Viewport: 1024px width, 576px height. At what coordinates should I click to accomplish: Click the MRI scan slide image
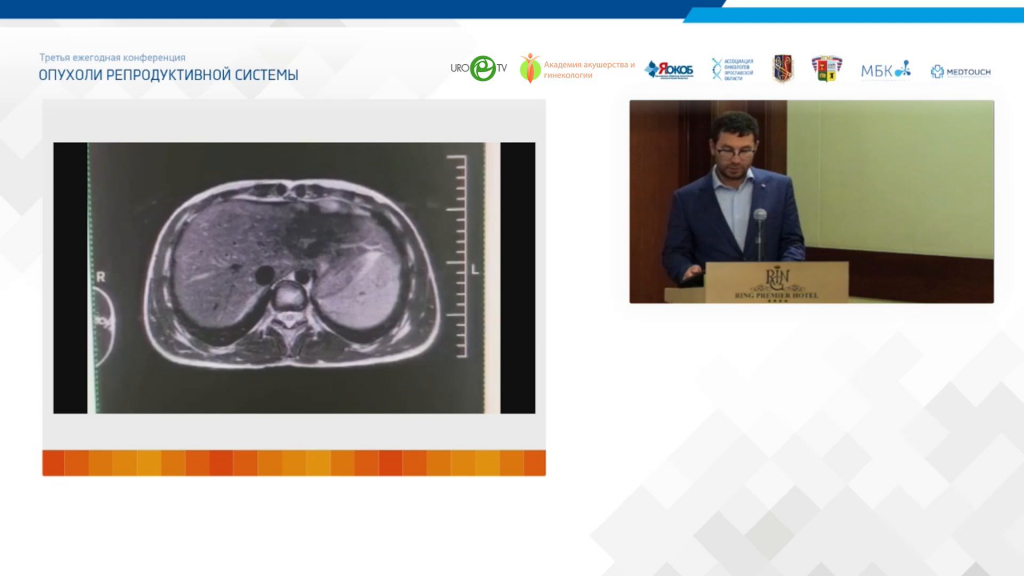[294, 277]
